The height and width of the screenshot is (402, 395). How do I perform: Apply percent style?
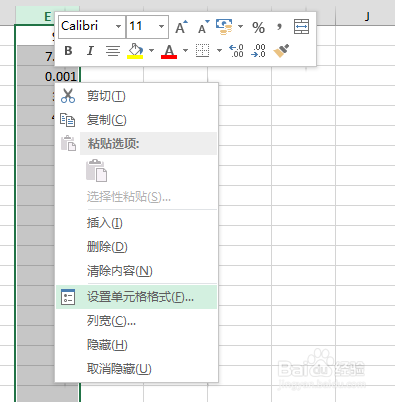[258, 27]
